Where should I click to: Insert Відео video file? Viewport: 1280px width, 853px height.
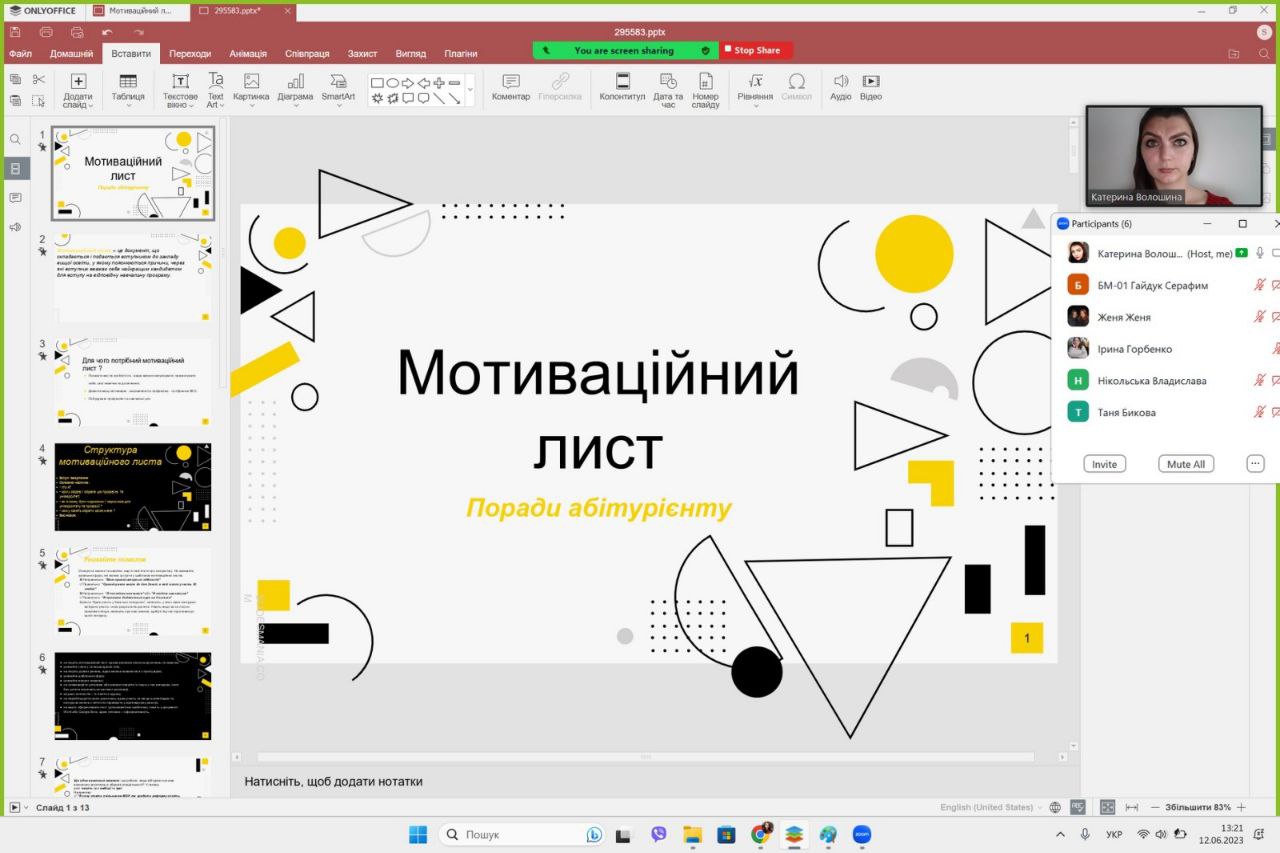871,87
